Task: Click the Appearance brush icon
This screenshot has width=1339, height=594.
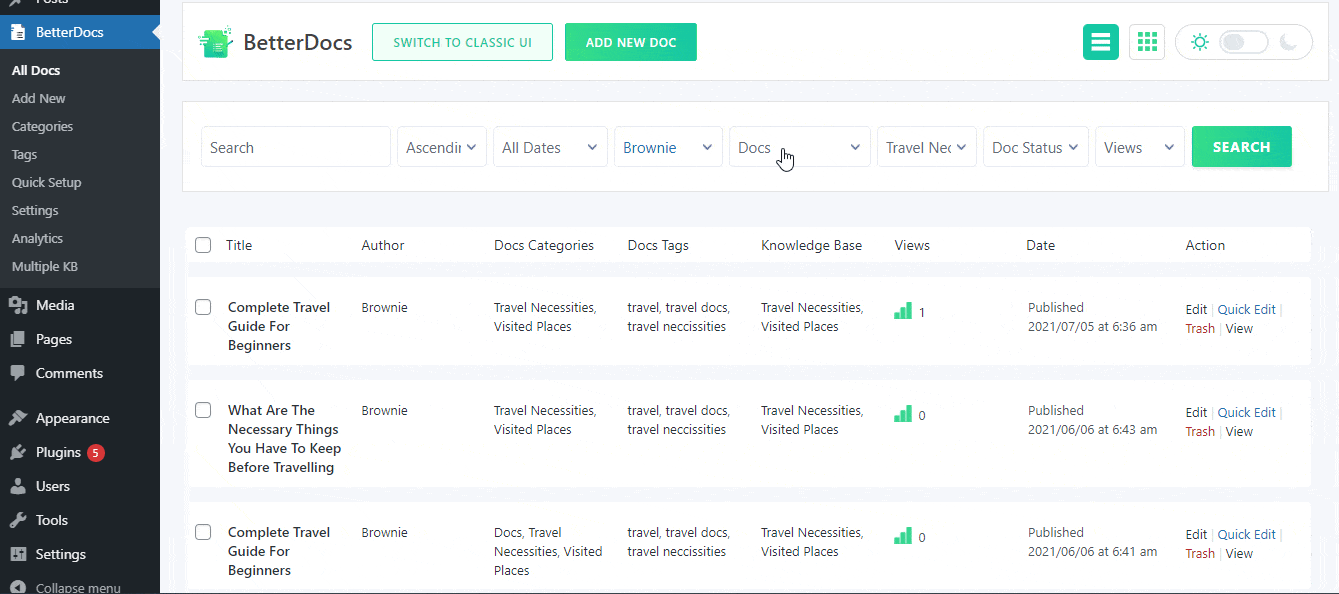Action: [x=18, y=418]
